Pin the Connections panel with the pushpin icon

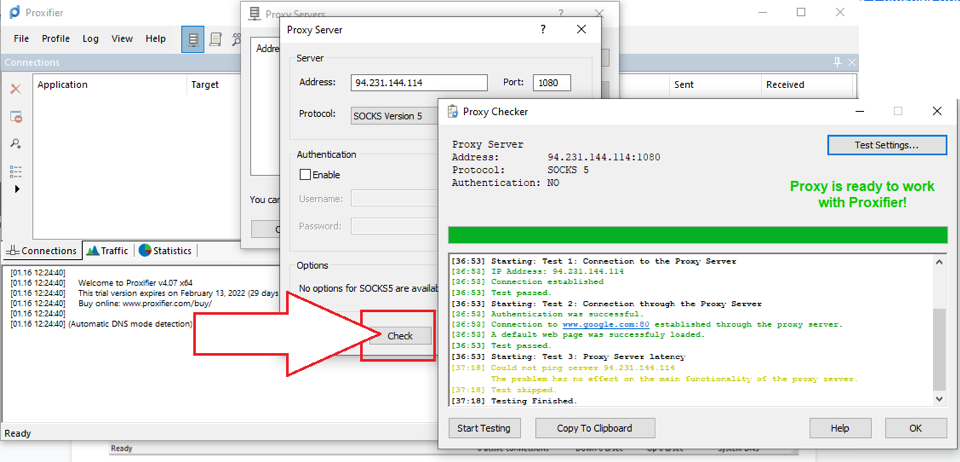click(x=838, y=62)
